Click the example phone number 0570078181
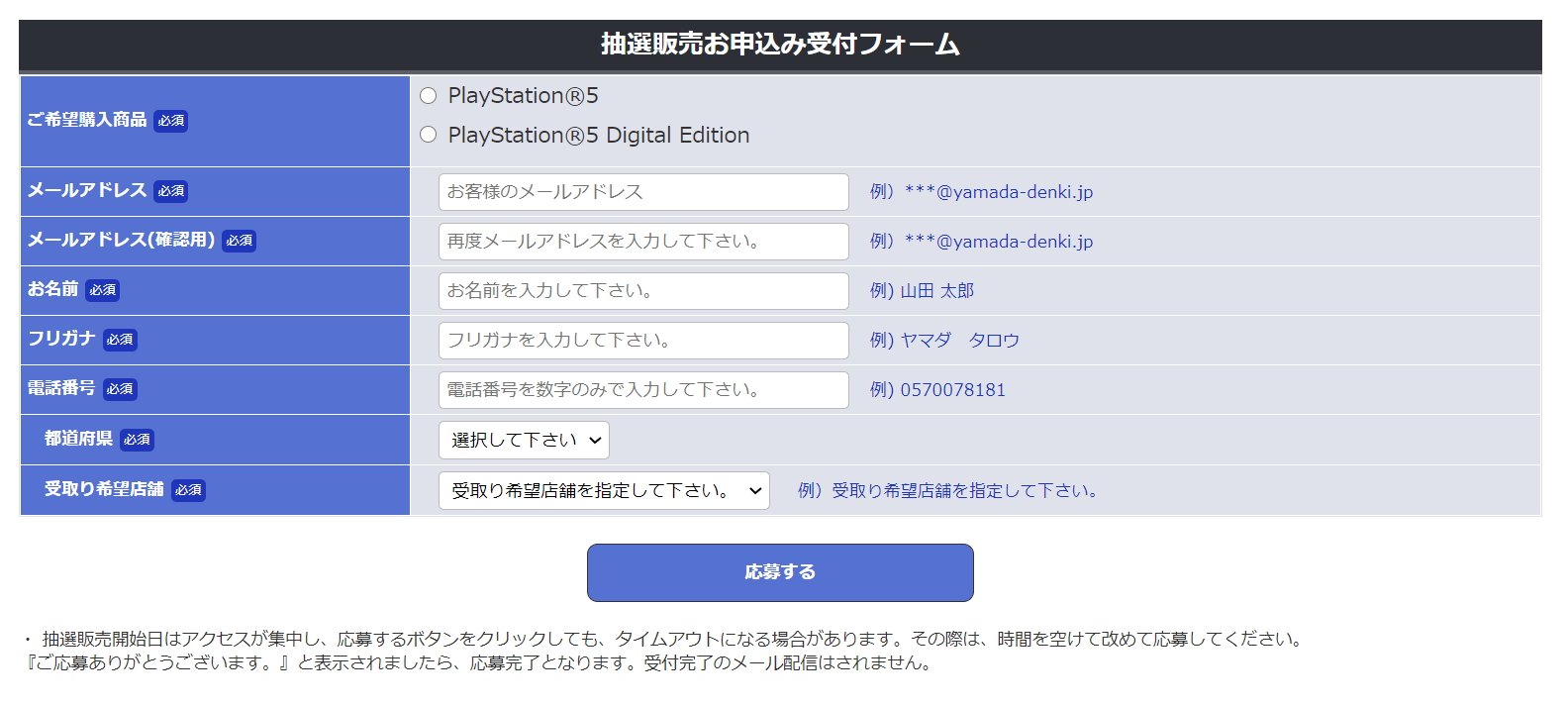1568x707 pixels. [x=952, y=390]
